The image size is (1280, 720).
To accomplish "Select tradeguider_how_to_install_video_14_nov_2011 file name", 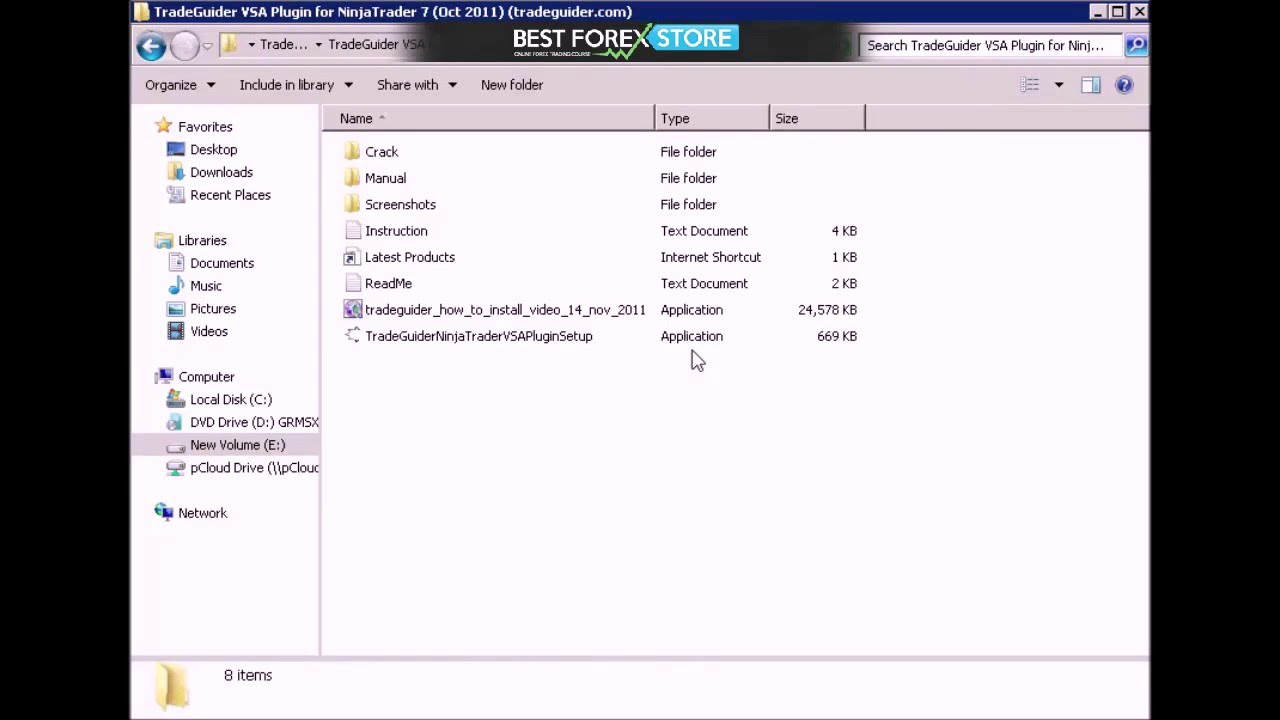I will (x=505, y=310).
